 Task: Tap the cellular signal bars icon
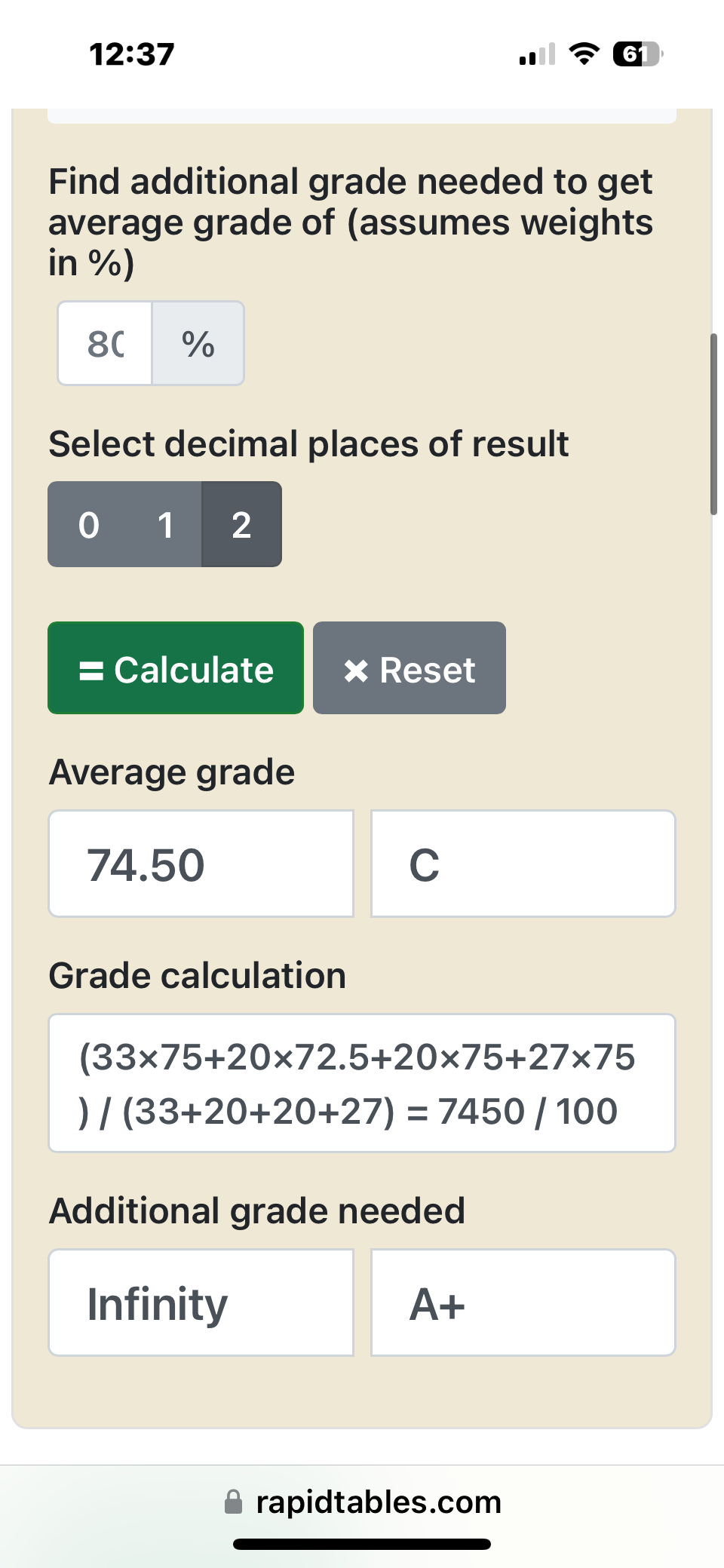point(537,54)
